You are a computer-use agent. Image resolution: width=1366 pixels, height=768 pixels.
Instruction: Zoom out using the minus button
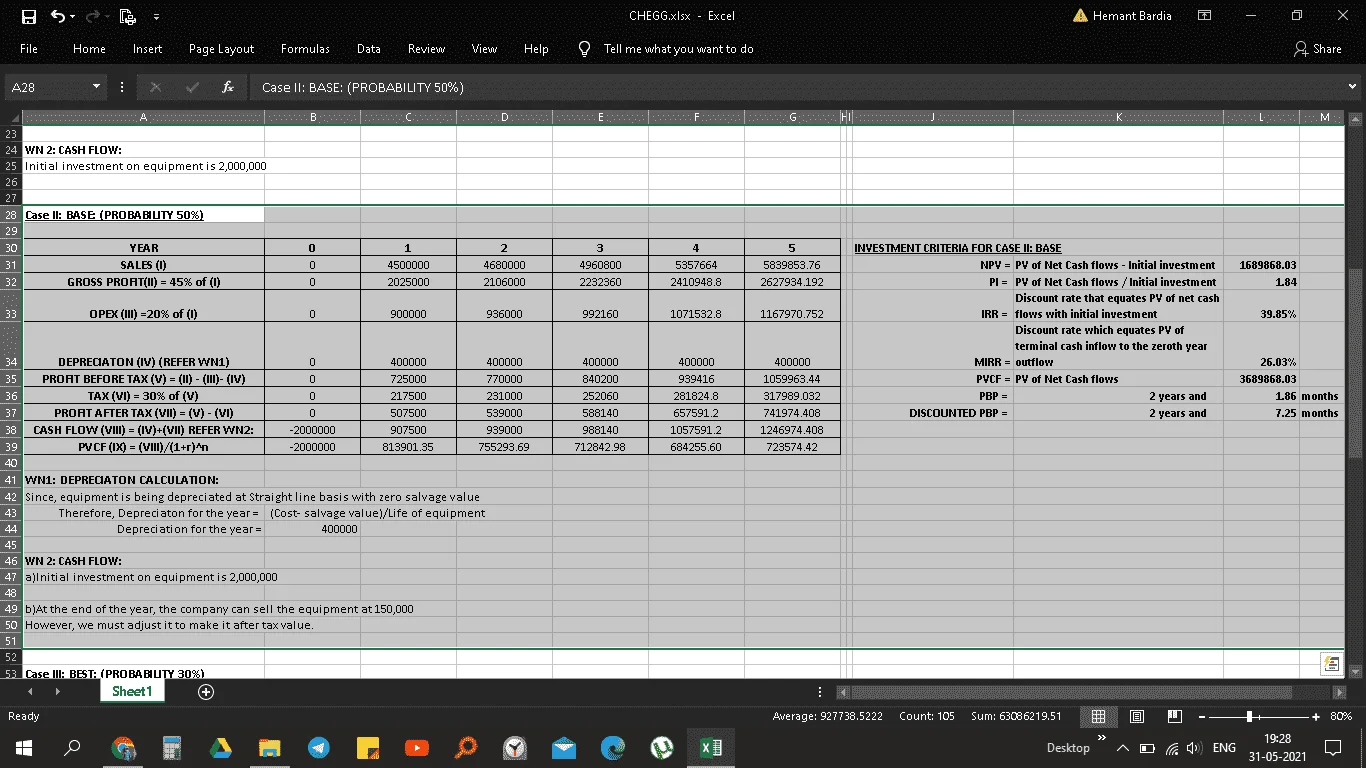pyautogui.click(x=1203, y=716)
